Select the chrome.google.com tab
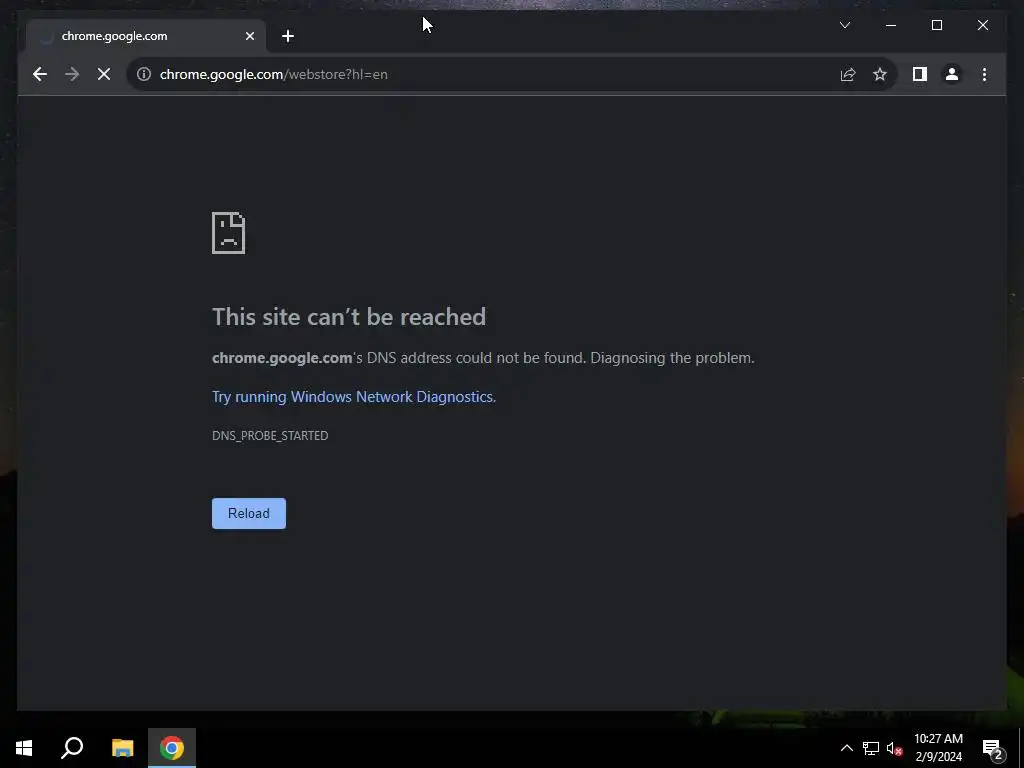 (146, 37)
